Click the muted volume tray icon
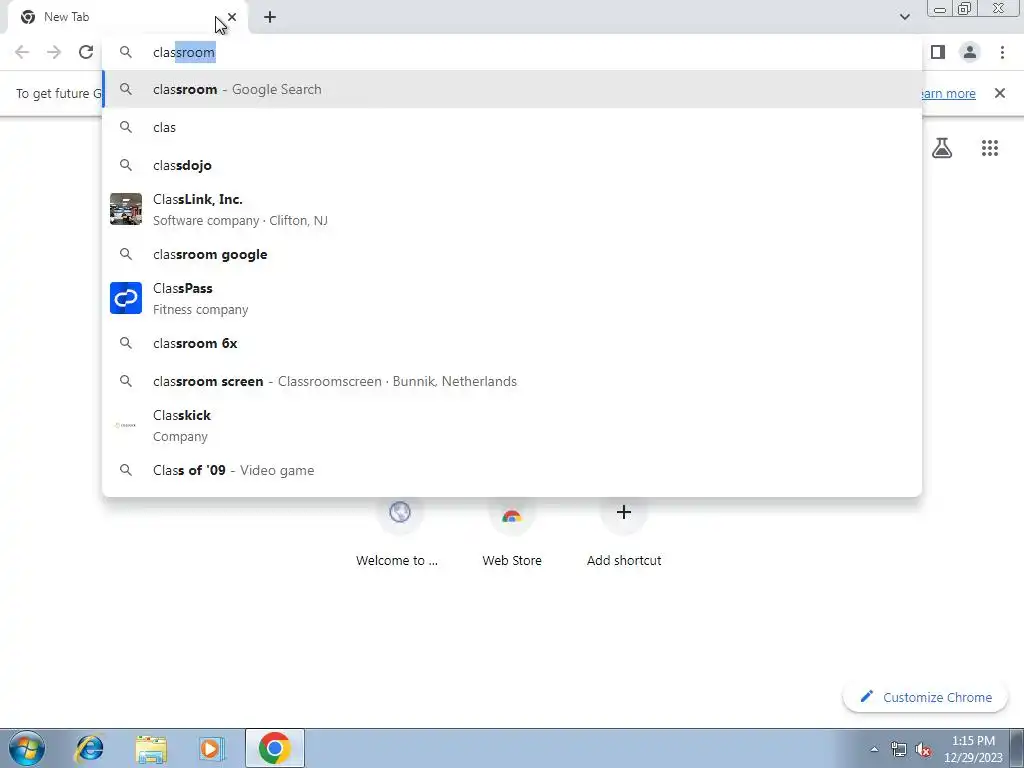The height and width of the screenshot is (768, 1024). pos(923,749)
